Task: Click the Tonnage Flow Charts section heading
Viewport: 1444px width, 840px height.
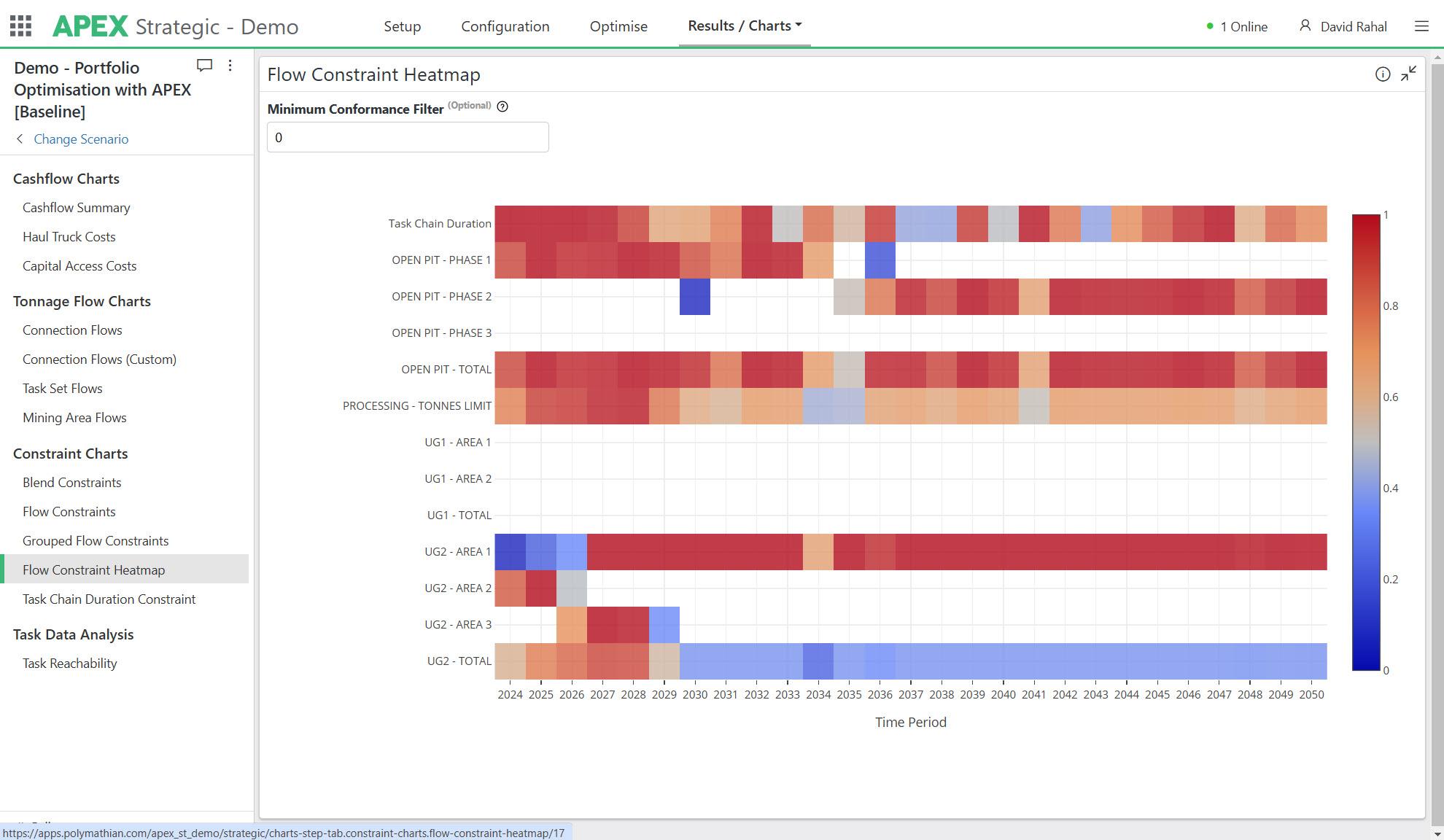Action: [82, 301]
